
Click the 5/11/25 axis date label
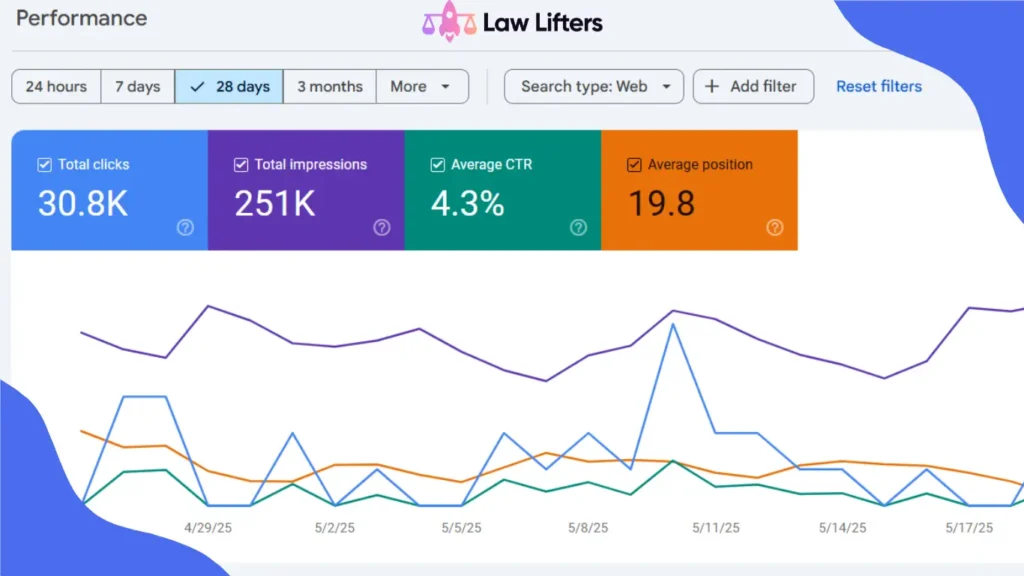pos(716,528)
